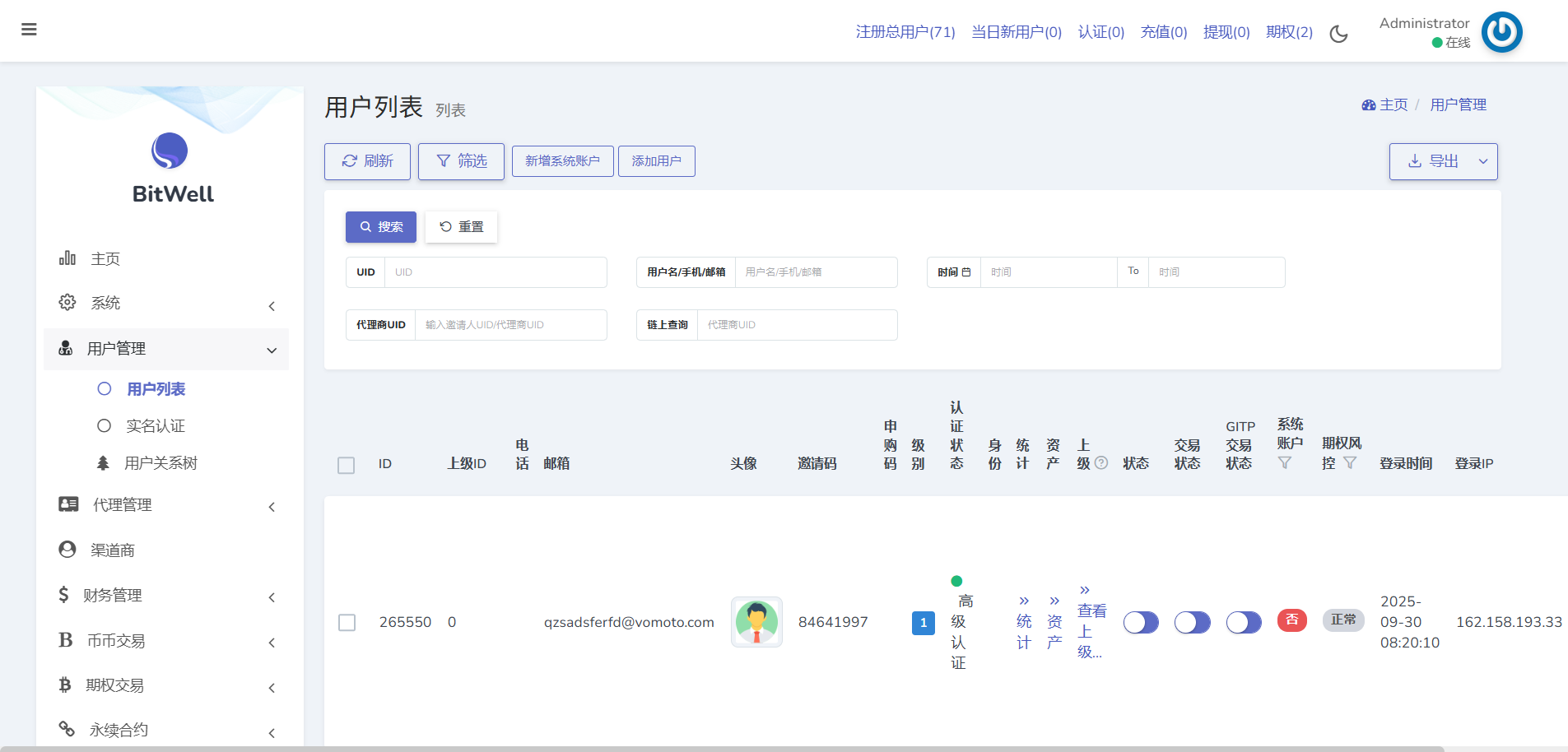Click the user avatar thumbnail in row 265550
Viewport: 1568px width, 752px height.
point(756,622)
